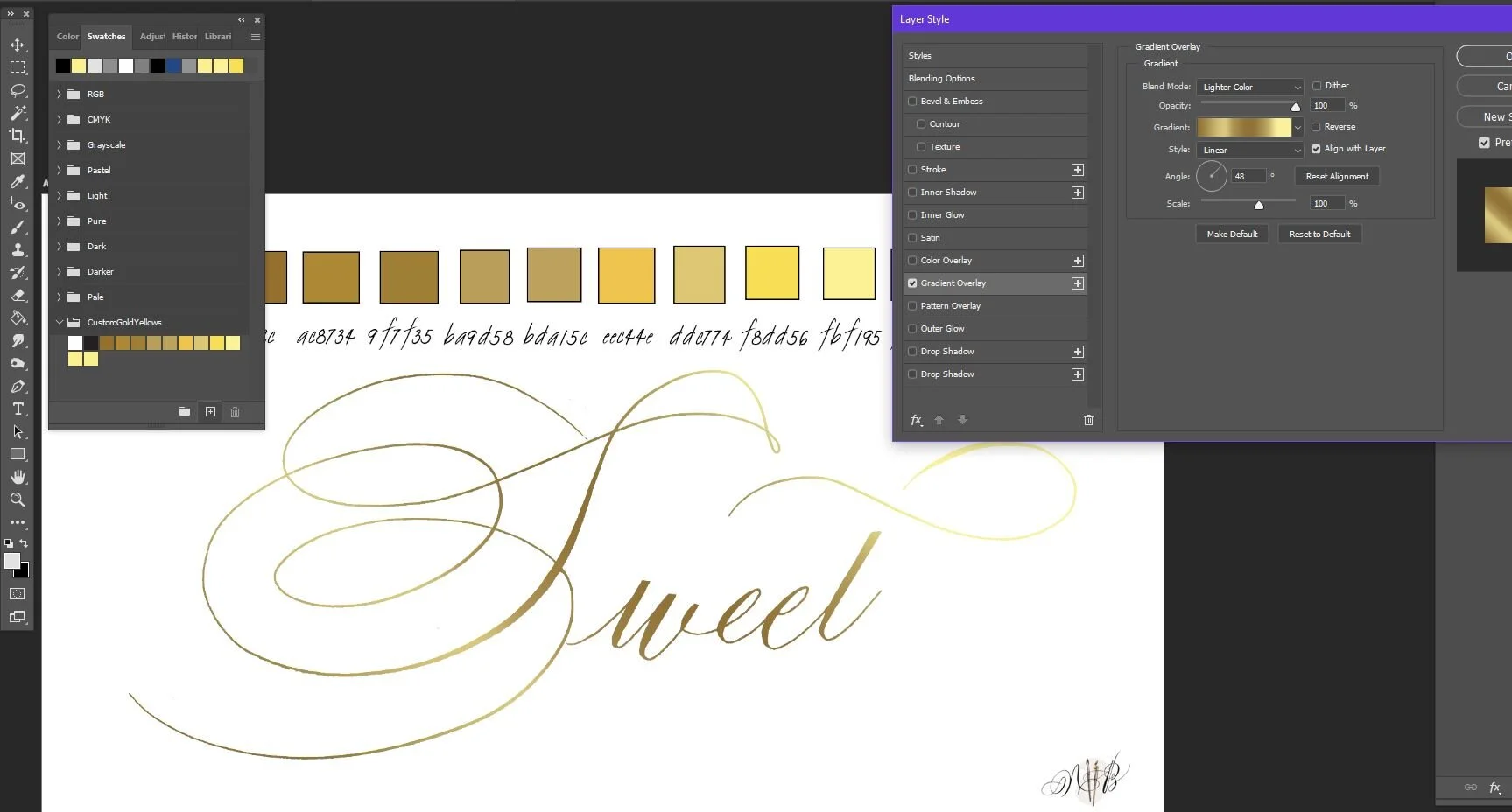Enable the Bevel & Emboss style
1512x812 pixels.
click(x=912, y=101)
